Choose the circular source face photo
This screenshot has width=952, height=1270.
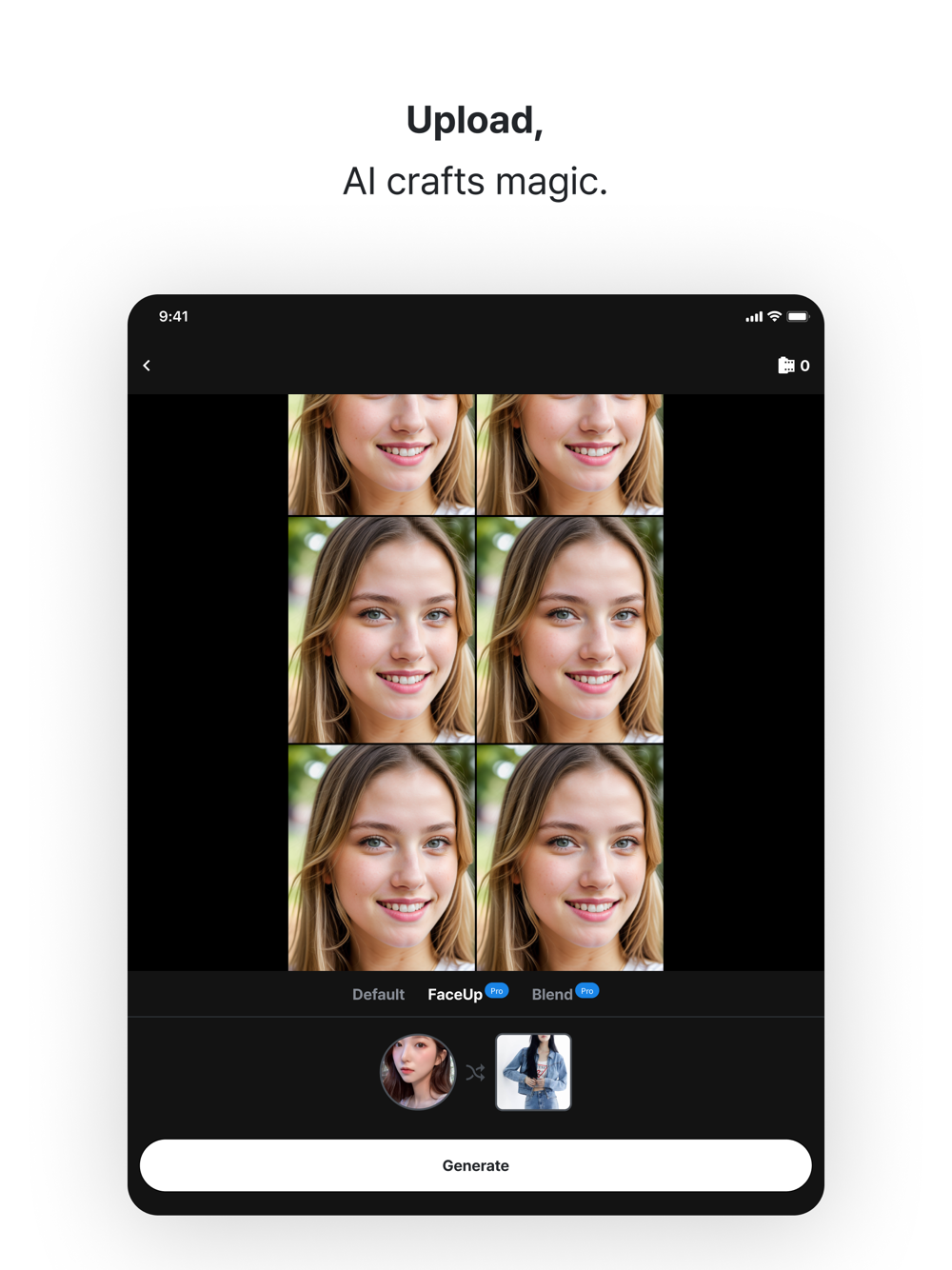tap(418, 1072)
